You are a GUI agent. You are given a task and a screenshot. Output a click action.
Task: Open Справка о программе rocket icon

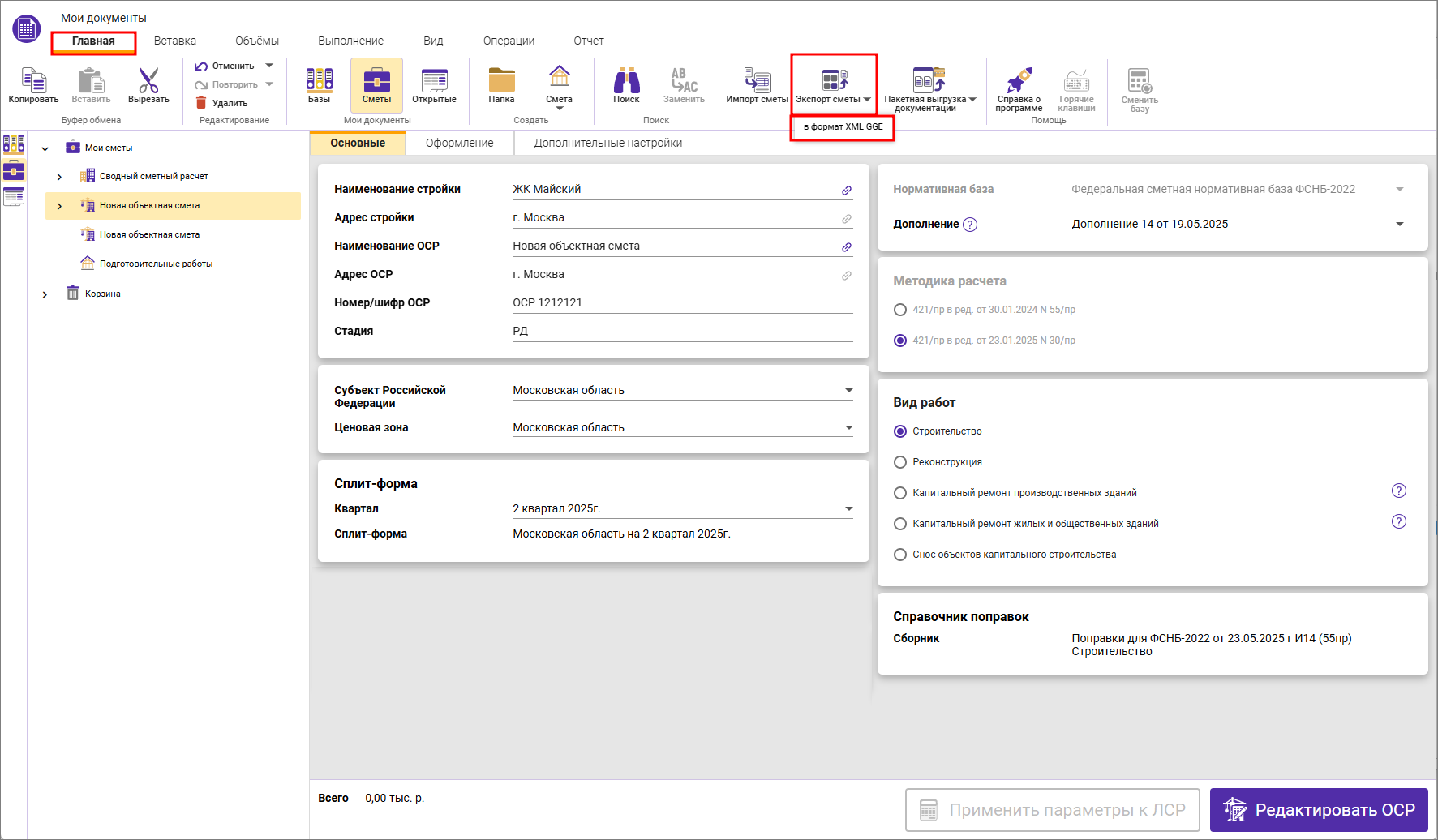pos(1019,81)
